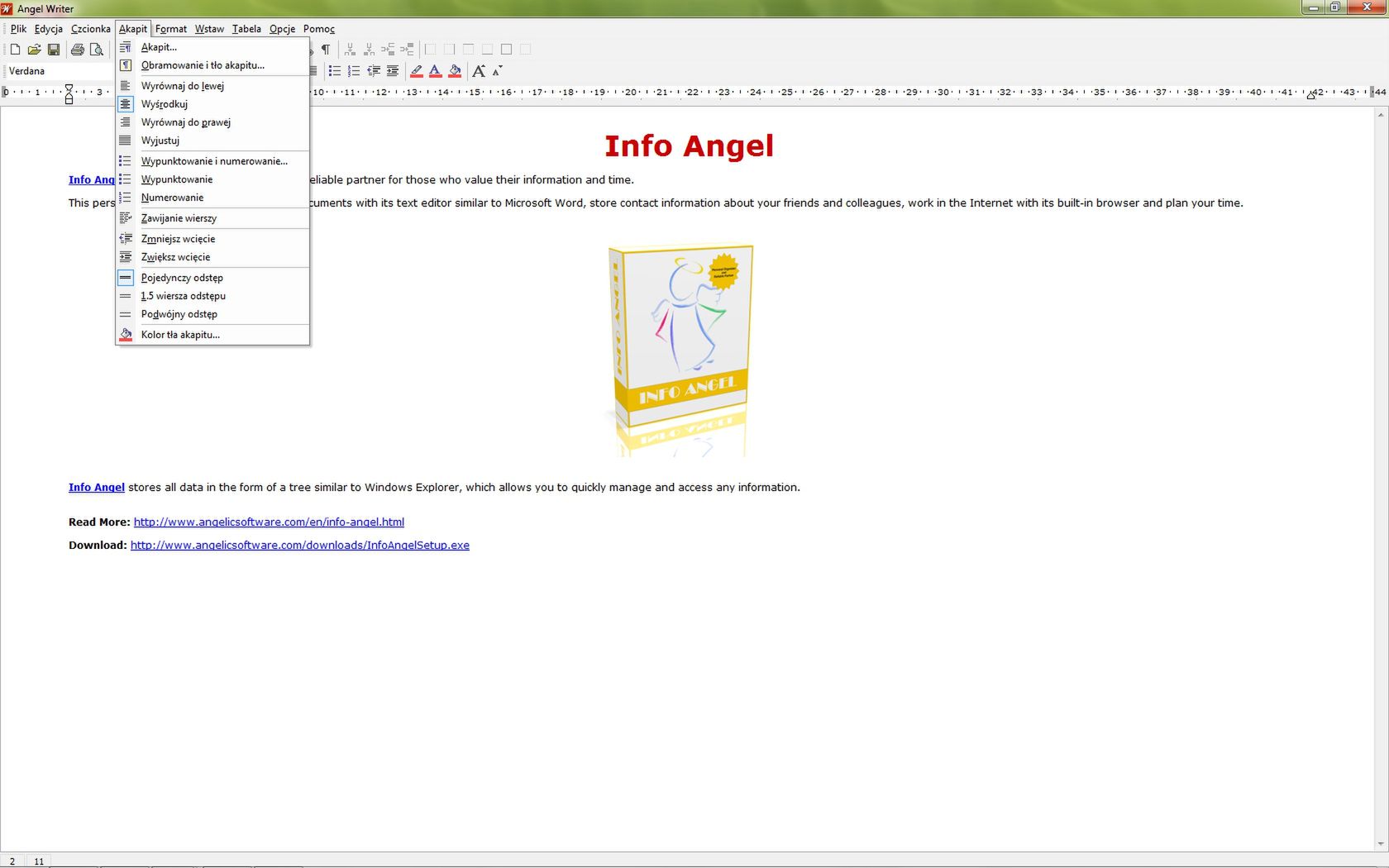Screen dimensions: 1389x868
Task: Open the Tabela menu
Action: pos(246,29)
